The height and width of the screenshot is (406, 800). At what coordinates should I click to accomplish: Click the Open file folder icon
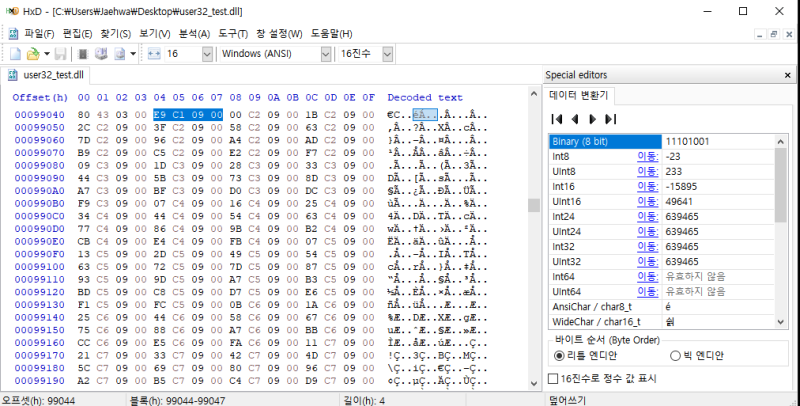click(x=33, y=54)
